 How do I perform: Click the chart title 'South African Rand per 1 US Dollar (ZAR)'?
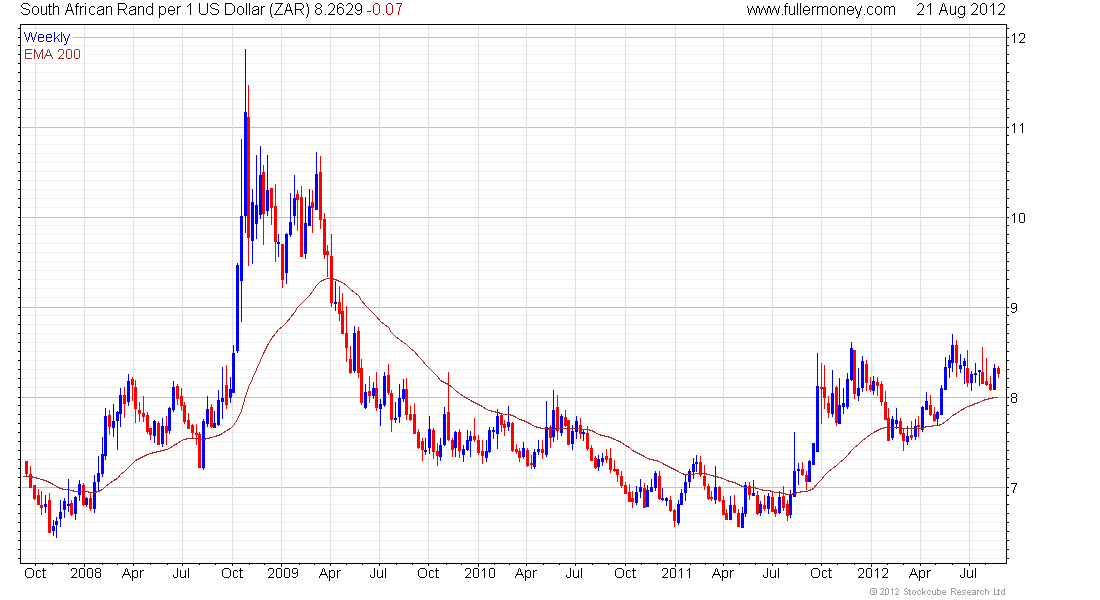coord(165,10)
